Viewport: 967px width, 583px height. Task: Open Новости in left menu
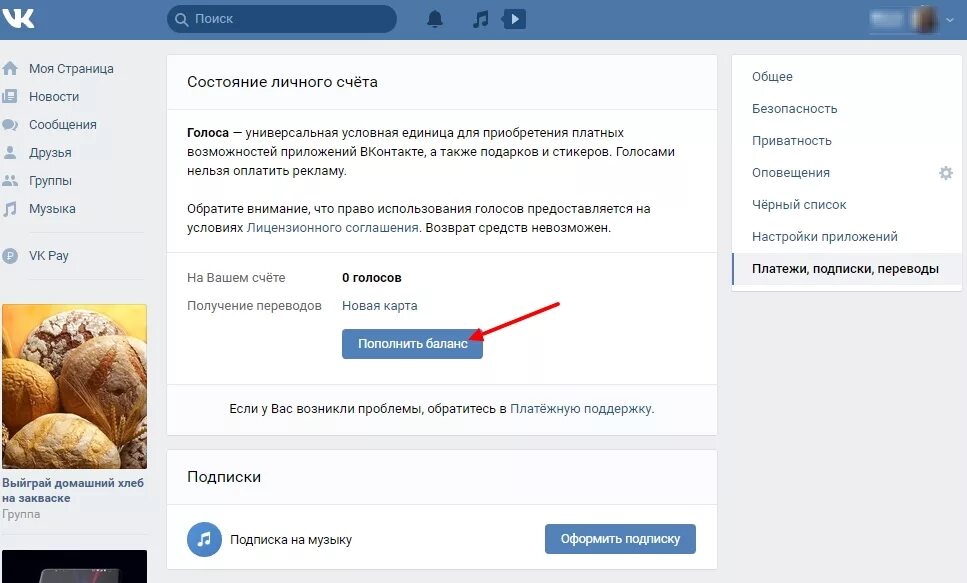(54, 96)
